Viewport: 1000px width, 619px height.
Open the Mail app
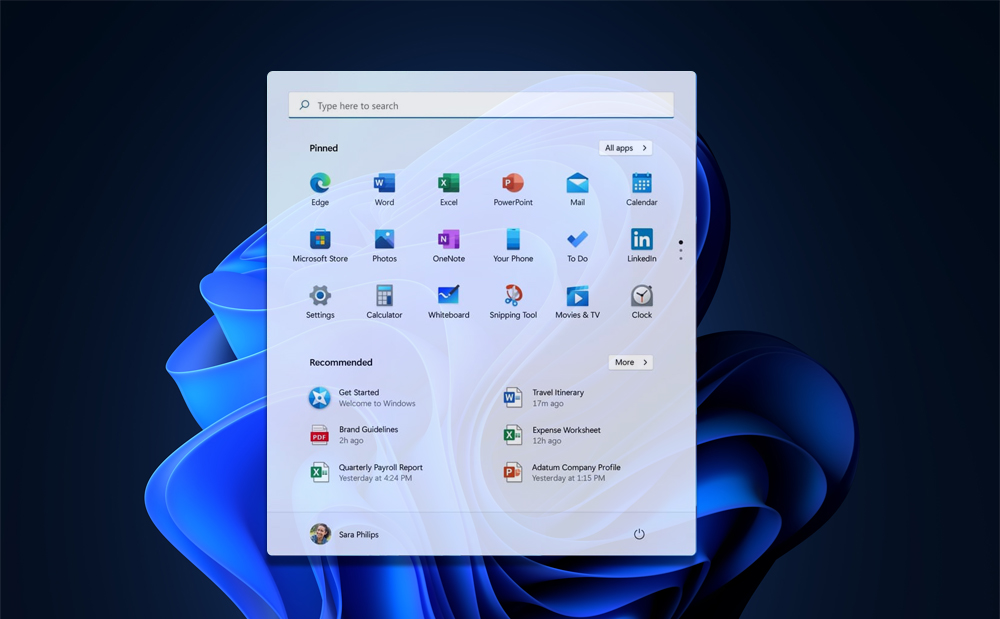click(x=577, y=189)
